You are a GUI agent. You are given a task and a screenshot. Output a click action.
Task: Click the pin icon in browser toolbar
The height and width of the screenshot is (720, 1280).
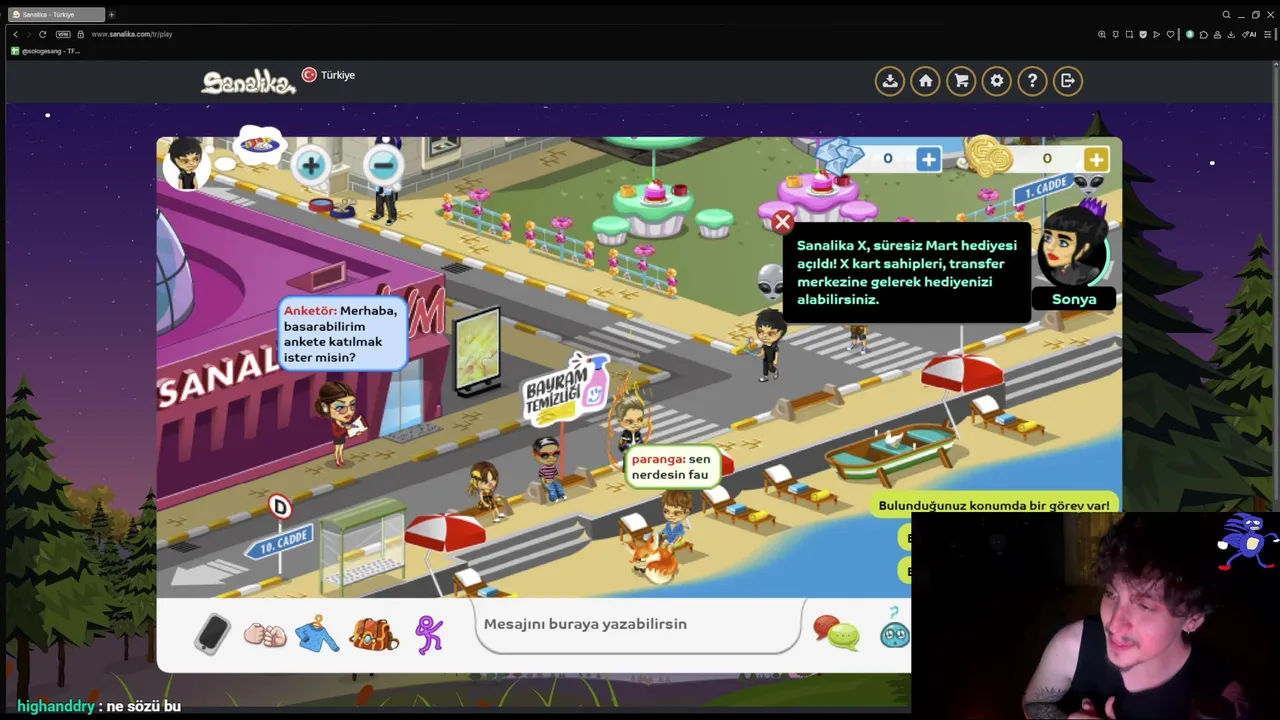point(1116,34)
